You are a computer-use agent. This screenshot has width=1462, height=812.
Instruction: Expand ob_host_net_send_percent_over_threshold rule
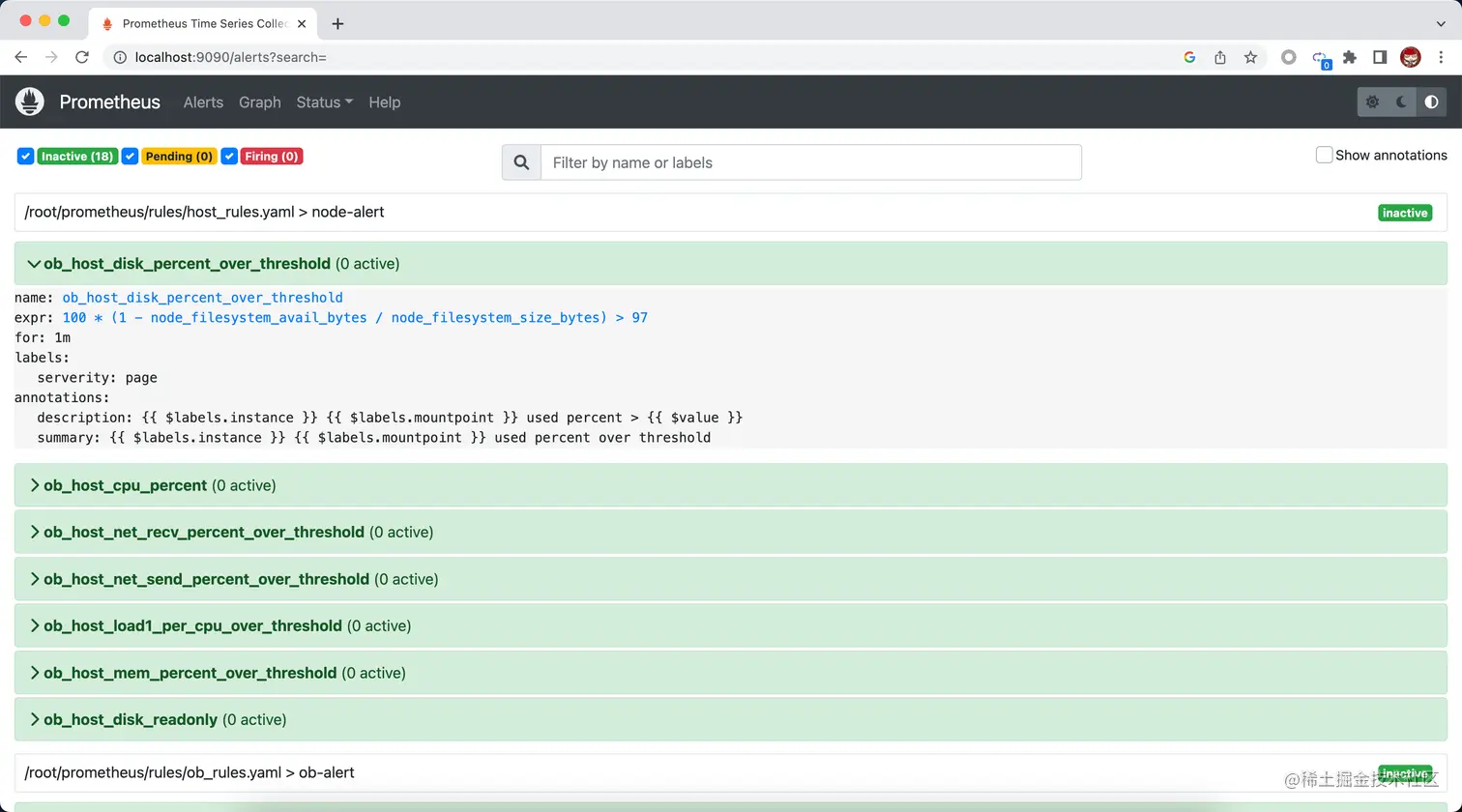[x=730, y=579]
